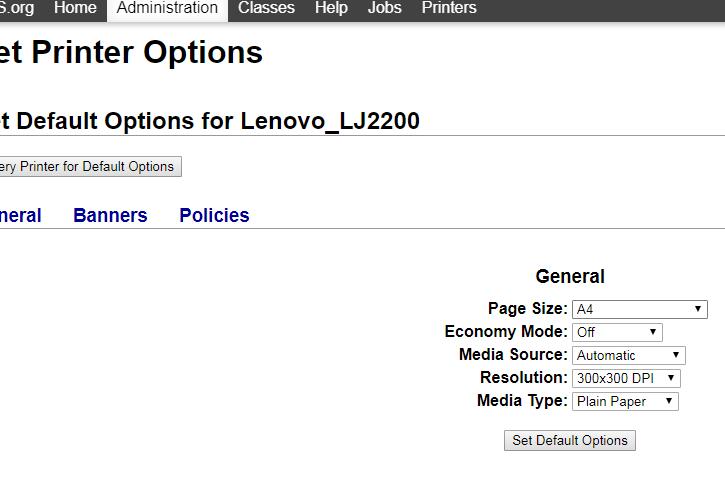Go to the Classes page
Screen dimensions: 725x481
pyautogui.click(x=266, y=8)
